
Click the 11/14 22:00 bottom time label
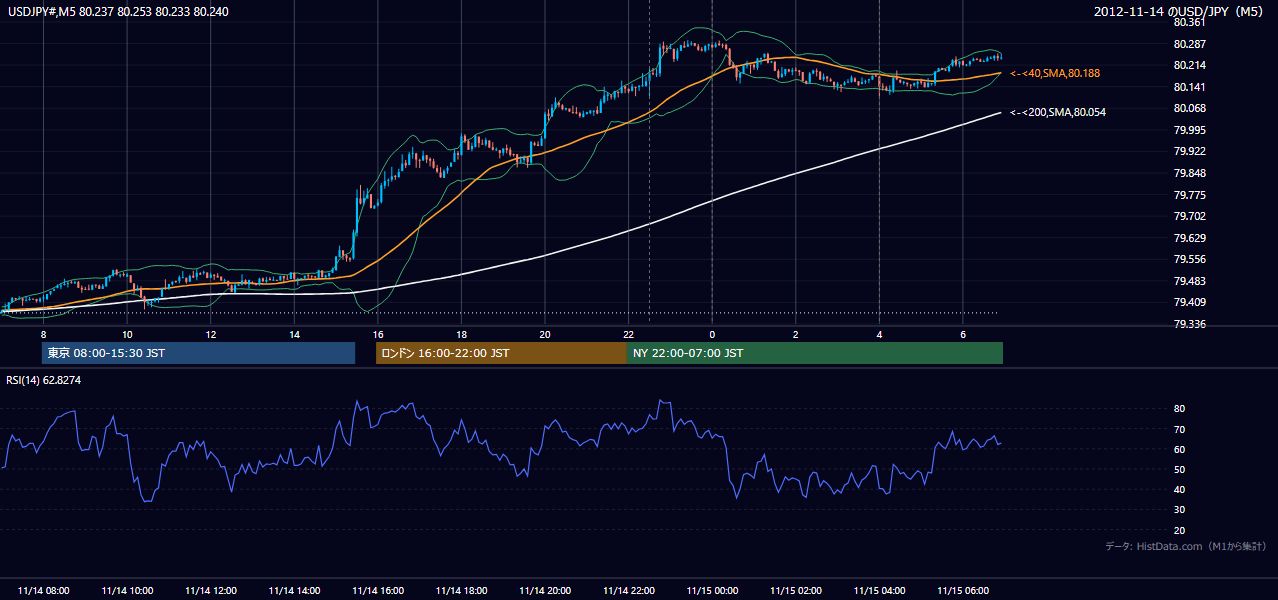pyautogui.click(x=628, y=591)
